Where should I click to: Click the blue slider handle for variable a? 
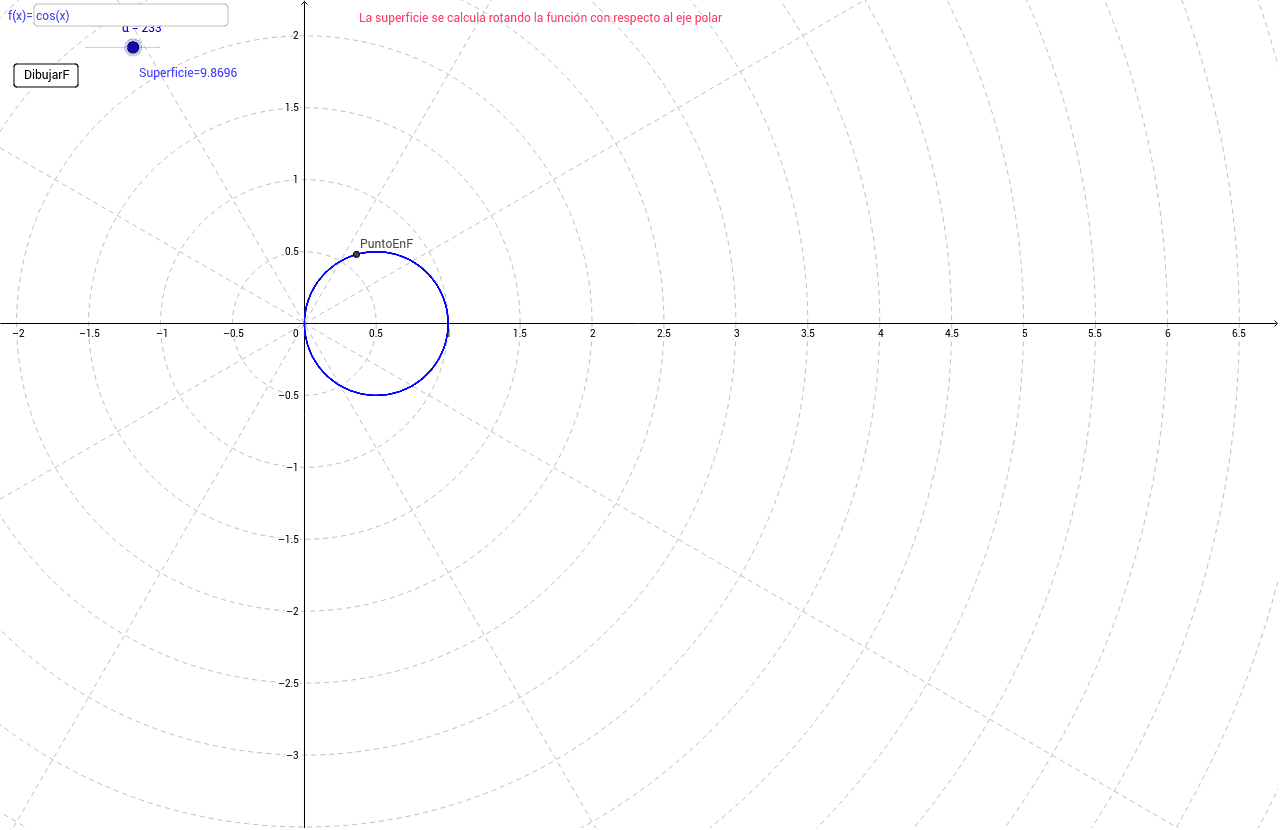coord(133,47)
